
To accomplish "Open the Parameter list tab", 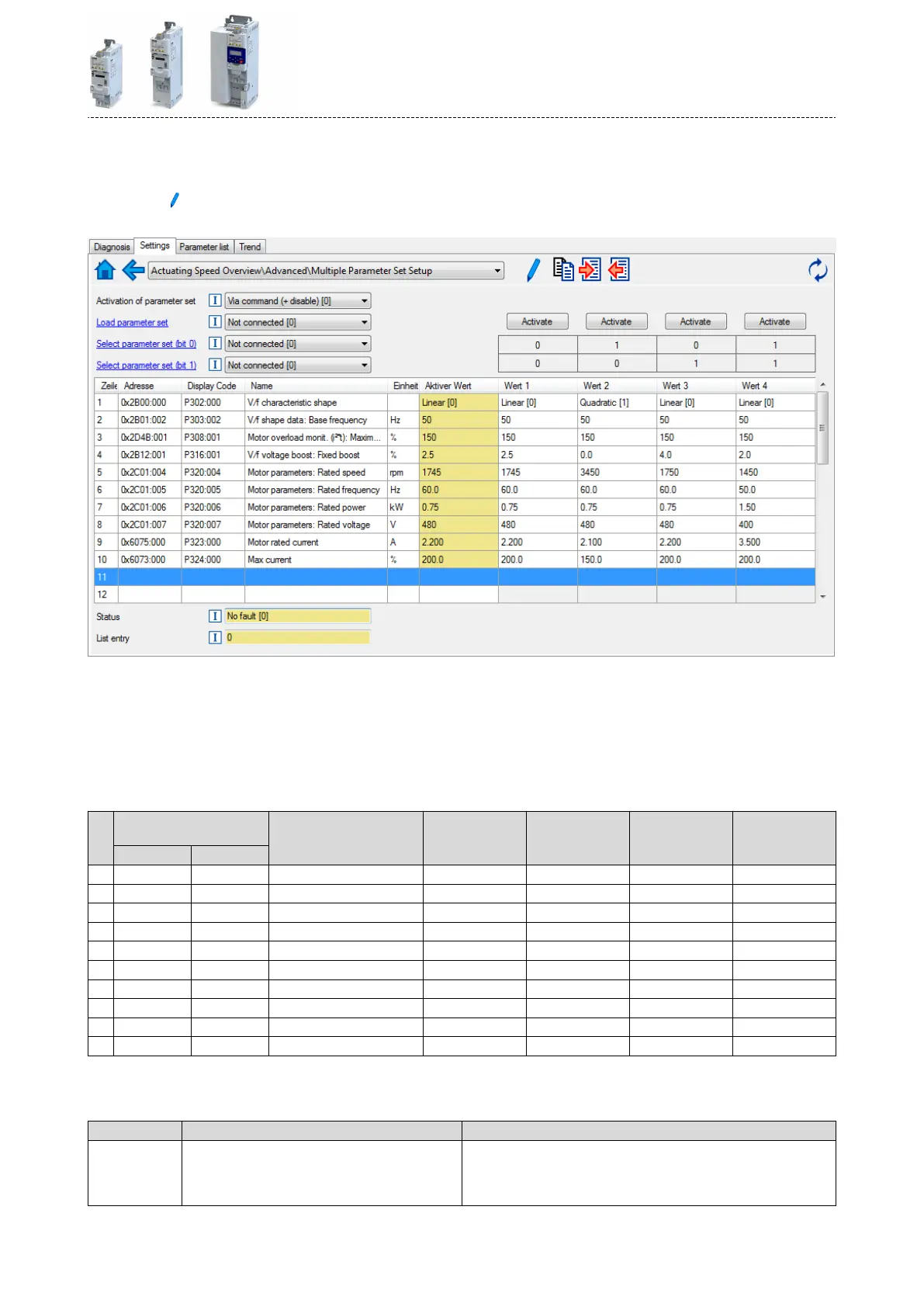I will pyautogui.click(x=204, y=247).
